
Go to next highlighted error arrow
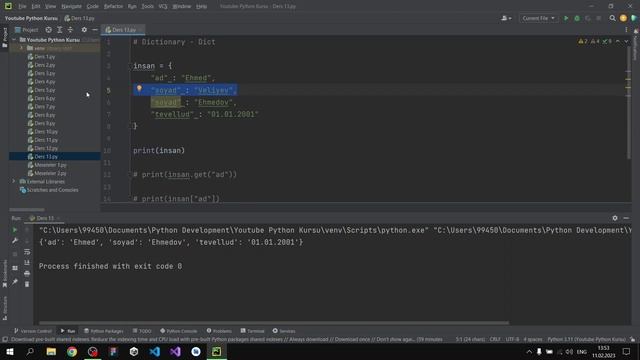626,41
